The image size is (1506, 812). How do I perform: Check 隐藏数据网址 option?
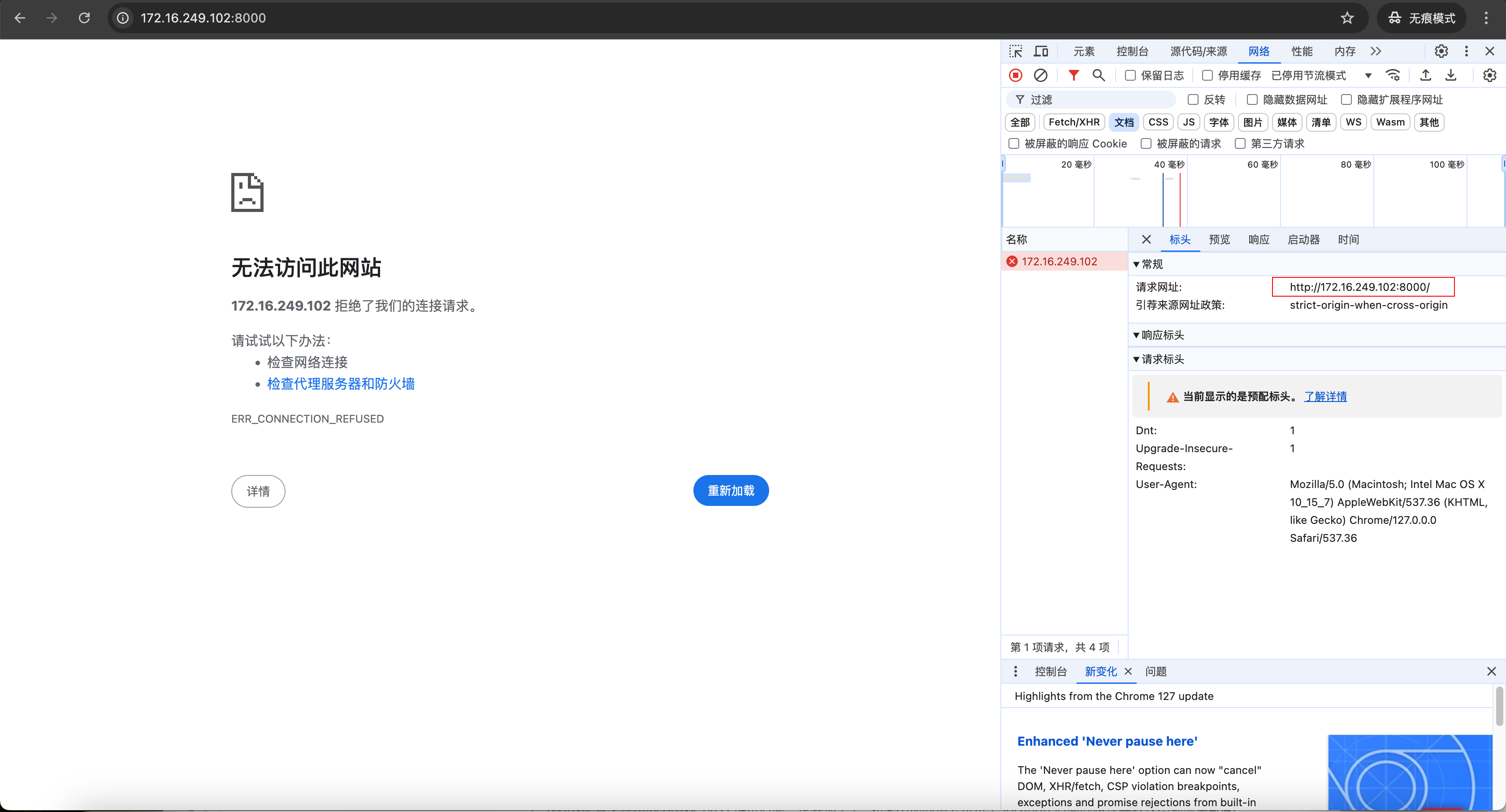point(1252,100)
